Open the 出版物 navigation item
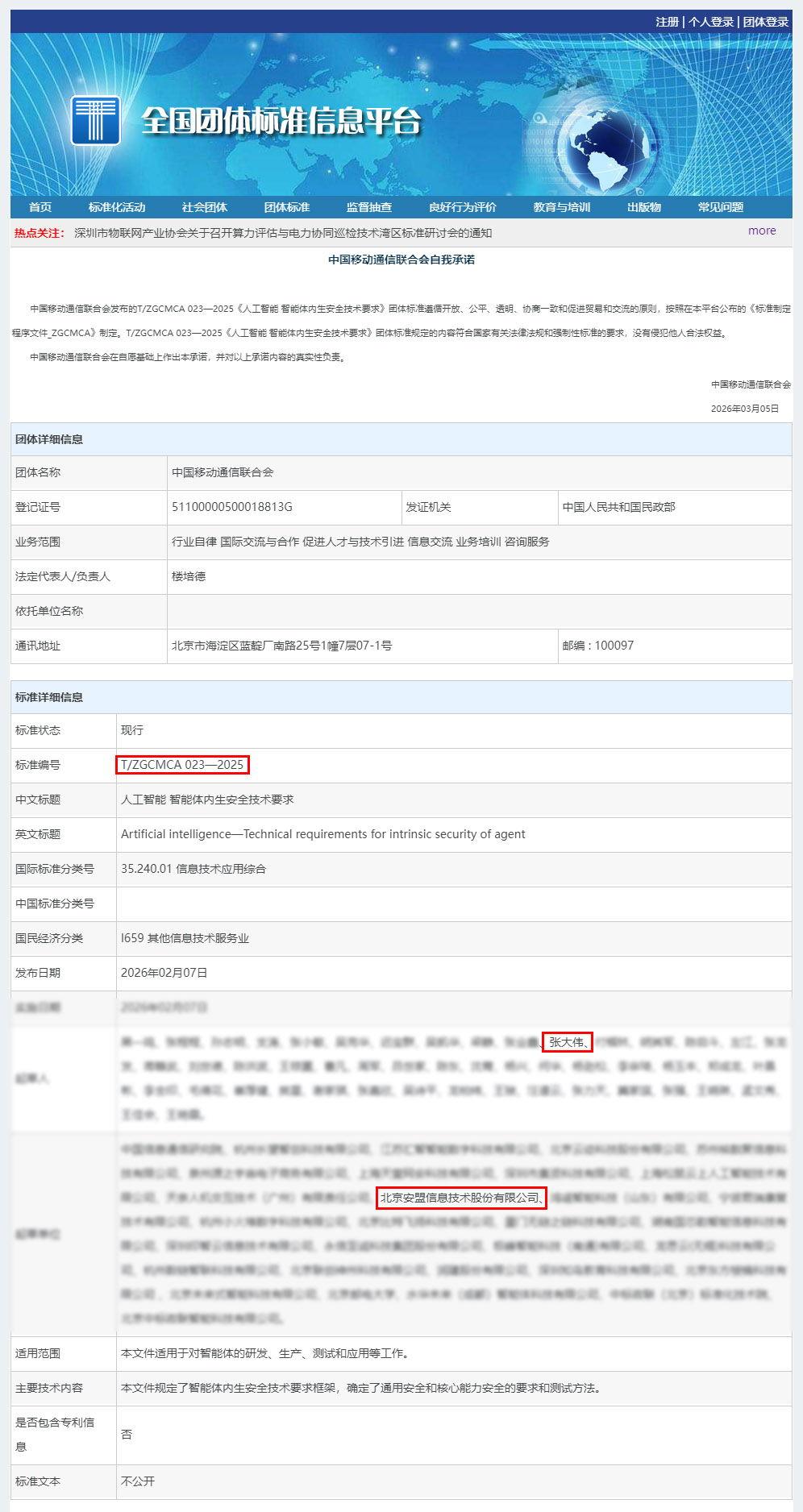This screenshot has height=1512, width=803. pyautogui.click(x=644, y=207)
